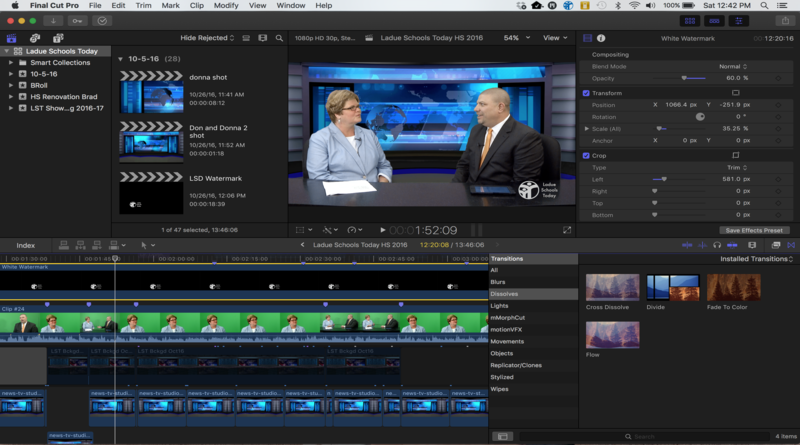
Task: Toggle snapping icon at timeline far right
Action: point(732,245)
